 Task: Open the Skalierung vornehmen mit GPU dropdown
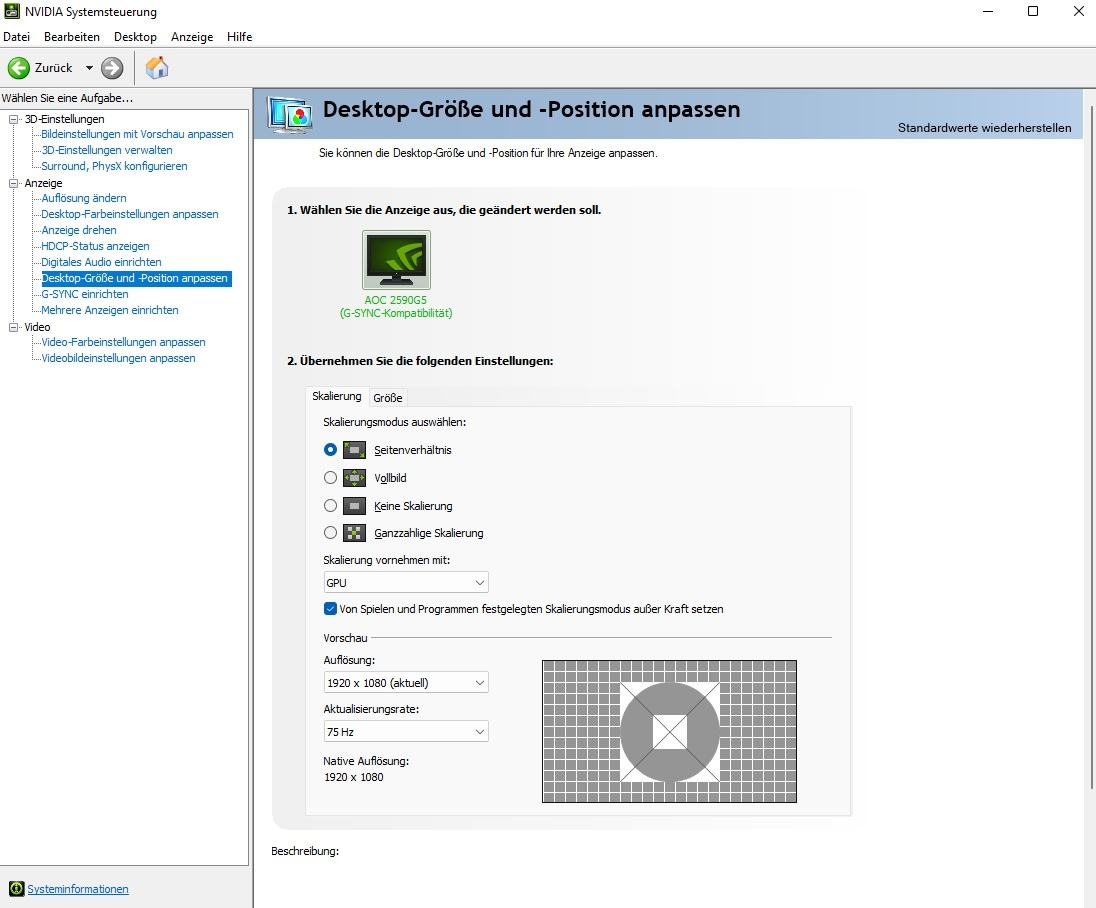click(x=405, y=583)
